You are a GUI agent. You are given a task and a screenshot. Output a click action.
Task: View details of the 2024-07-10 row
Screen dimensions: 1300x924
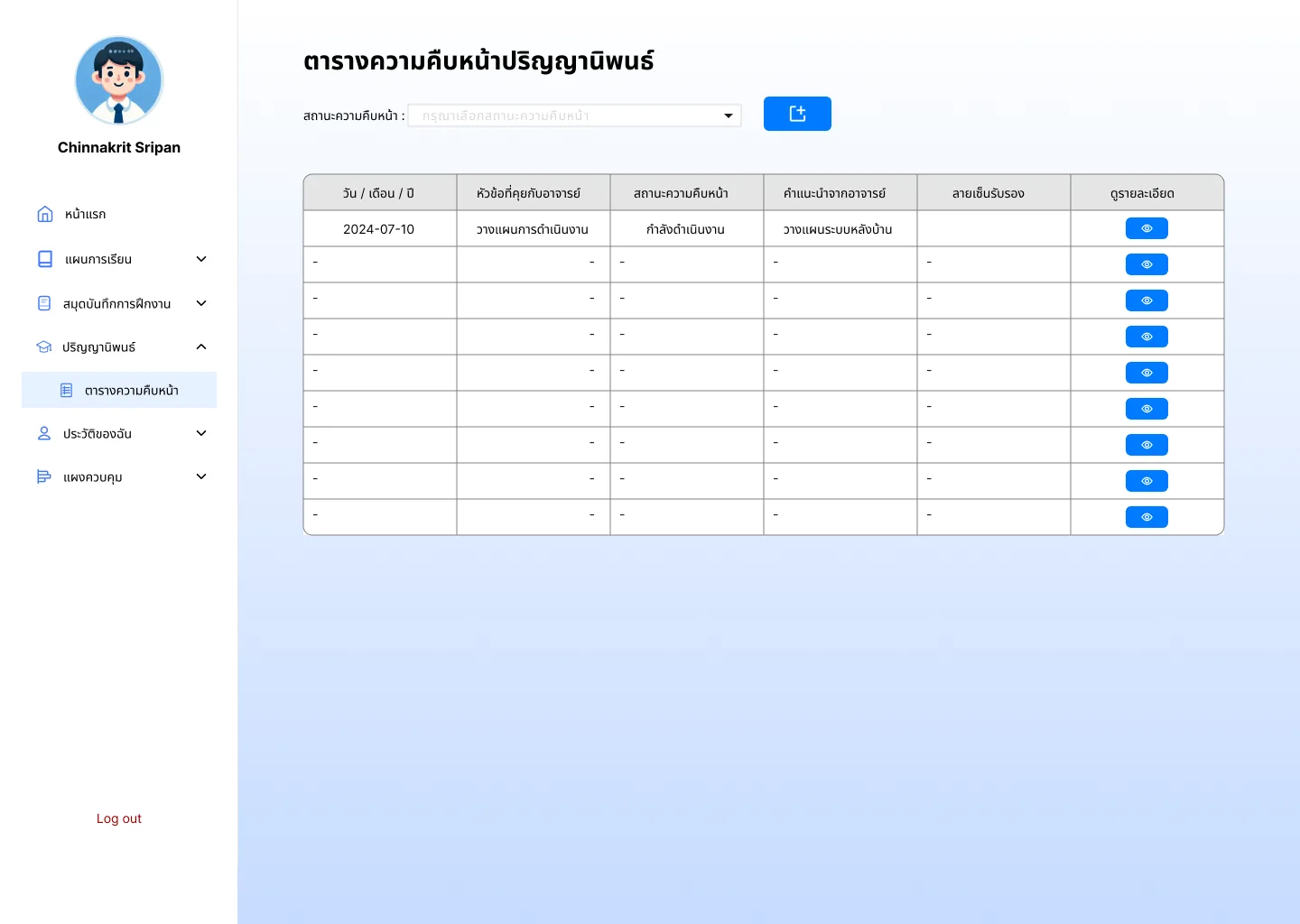point(1147,228)
